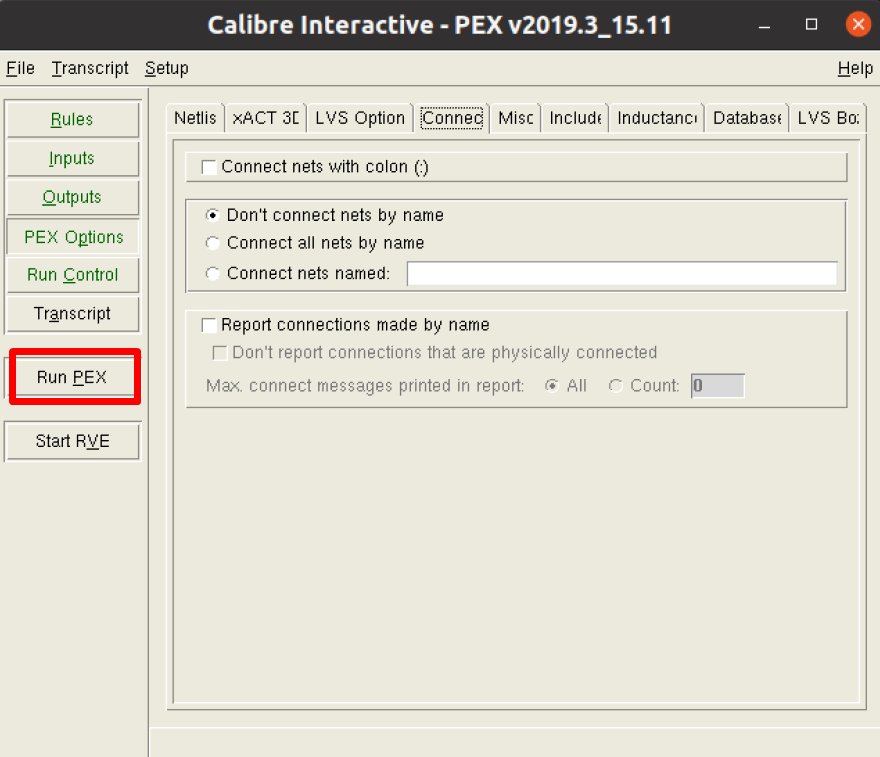Select Don't connect nets by name

coord(212,215)
